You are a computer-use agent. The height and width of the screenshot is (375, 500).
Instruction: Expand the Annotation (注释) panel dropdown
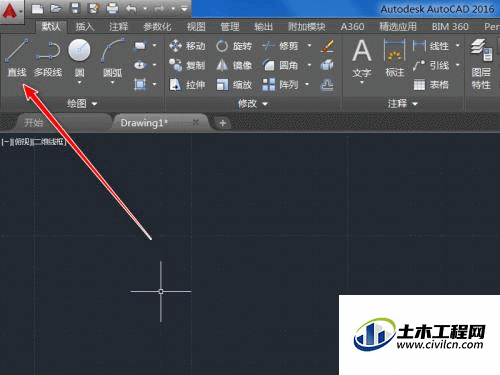tap(403, 104)
